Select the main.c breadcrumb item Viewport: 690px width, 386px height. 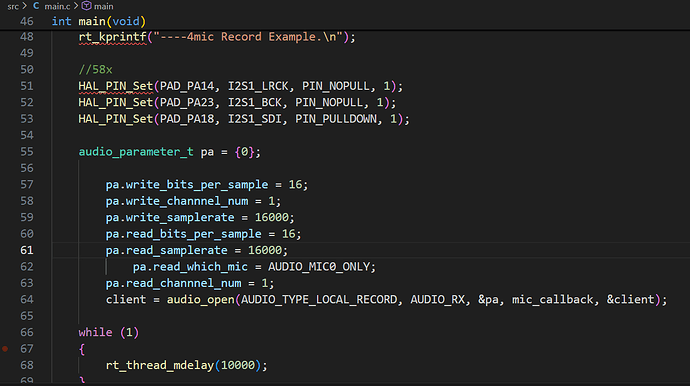tap(57, 6)
